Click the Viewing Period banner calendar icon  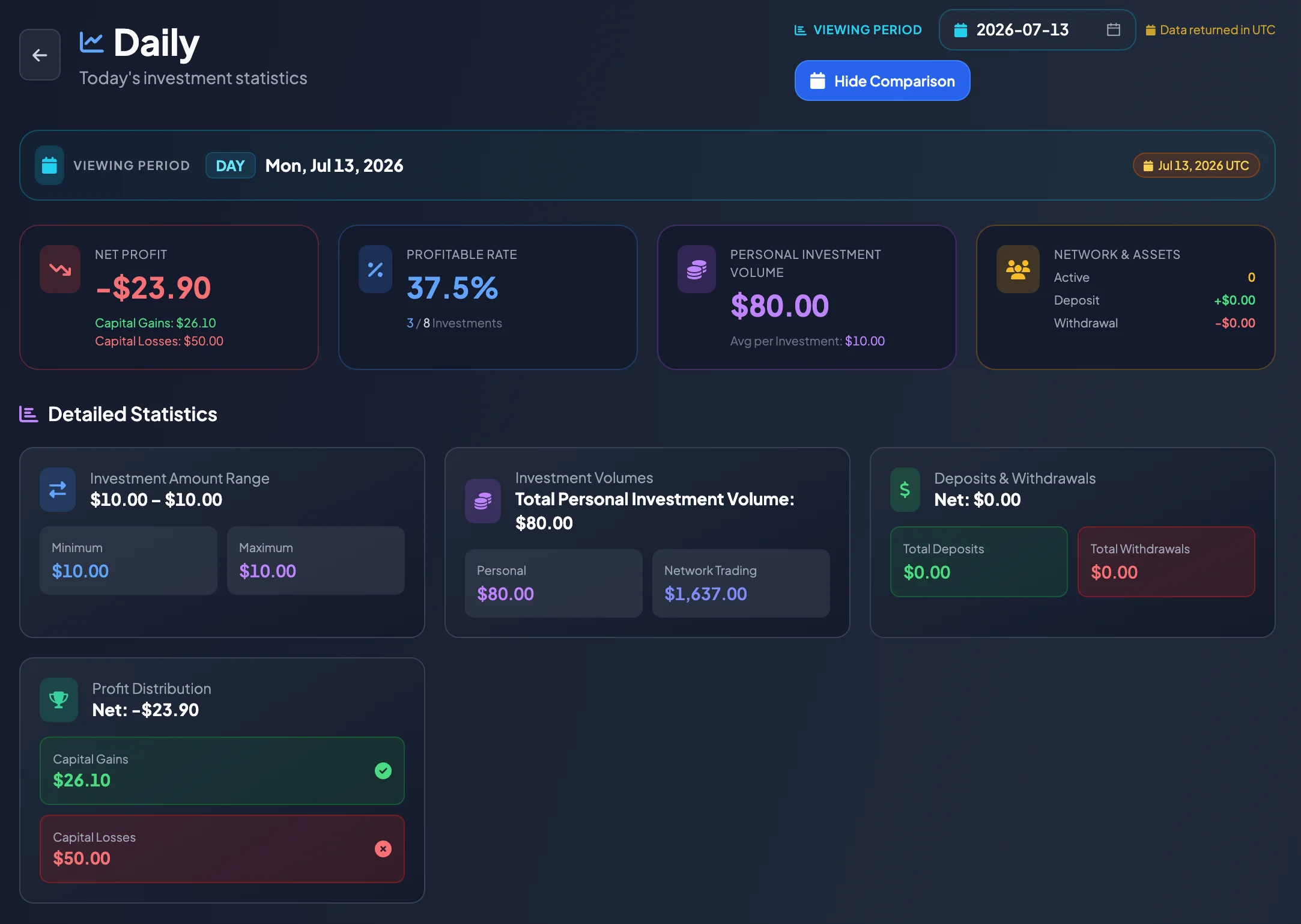[49, 165]
